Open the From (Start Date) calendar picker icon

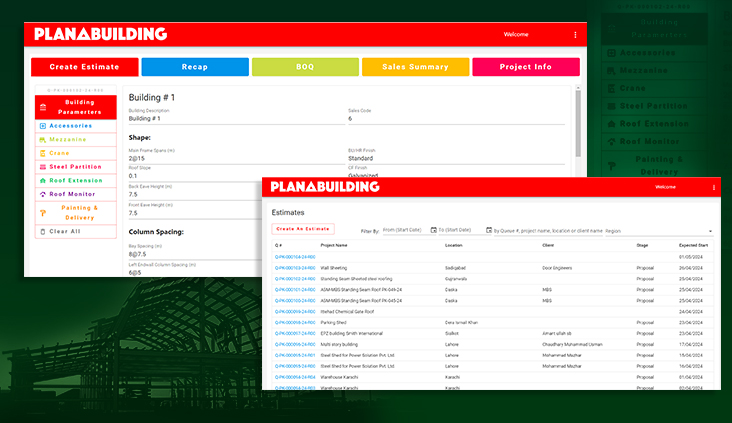(x=434, y=230)
